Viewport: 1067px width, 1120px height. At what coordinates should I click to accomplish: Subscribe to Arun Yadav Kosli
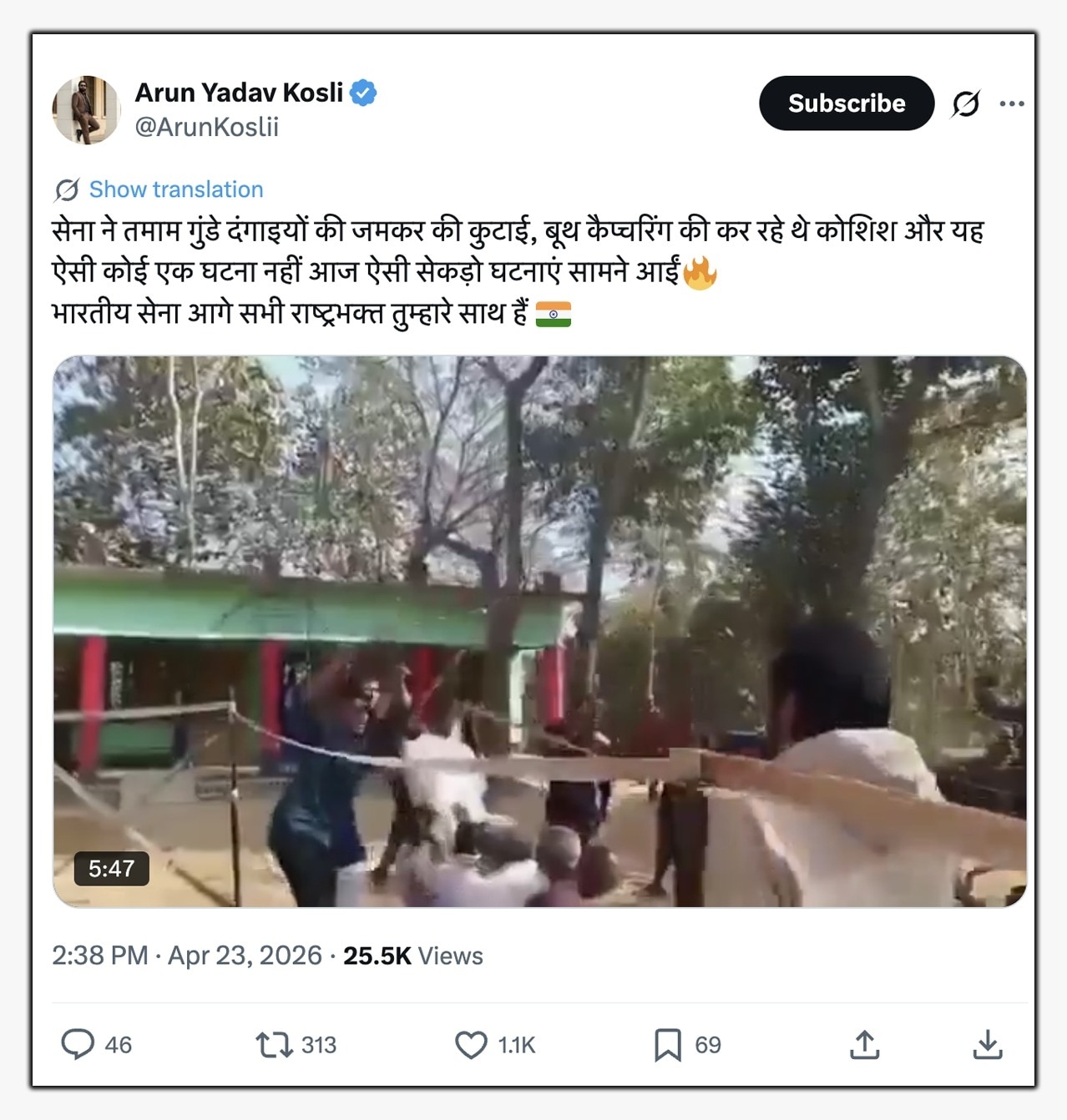(846, 103)
